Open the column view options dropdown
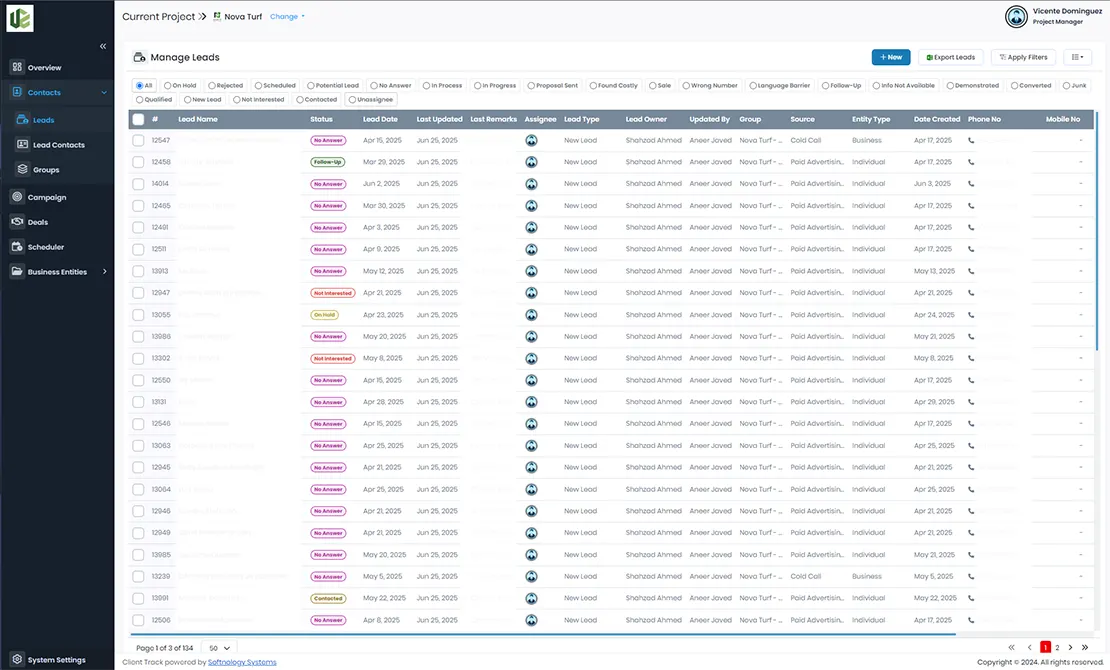Image resolution: width=1110 pixels, height=670 pixels. [1077, 57]
